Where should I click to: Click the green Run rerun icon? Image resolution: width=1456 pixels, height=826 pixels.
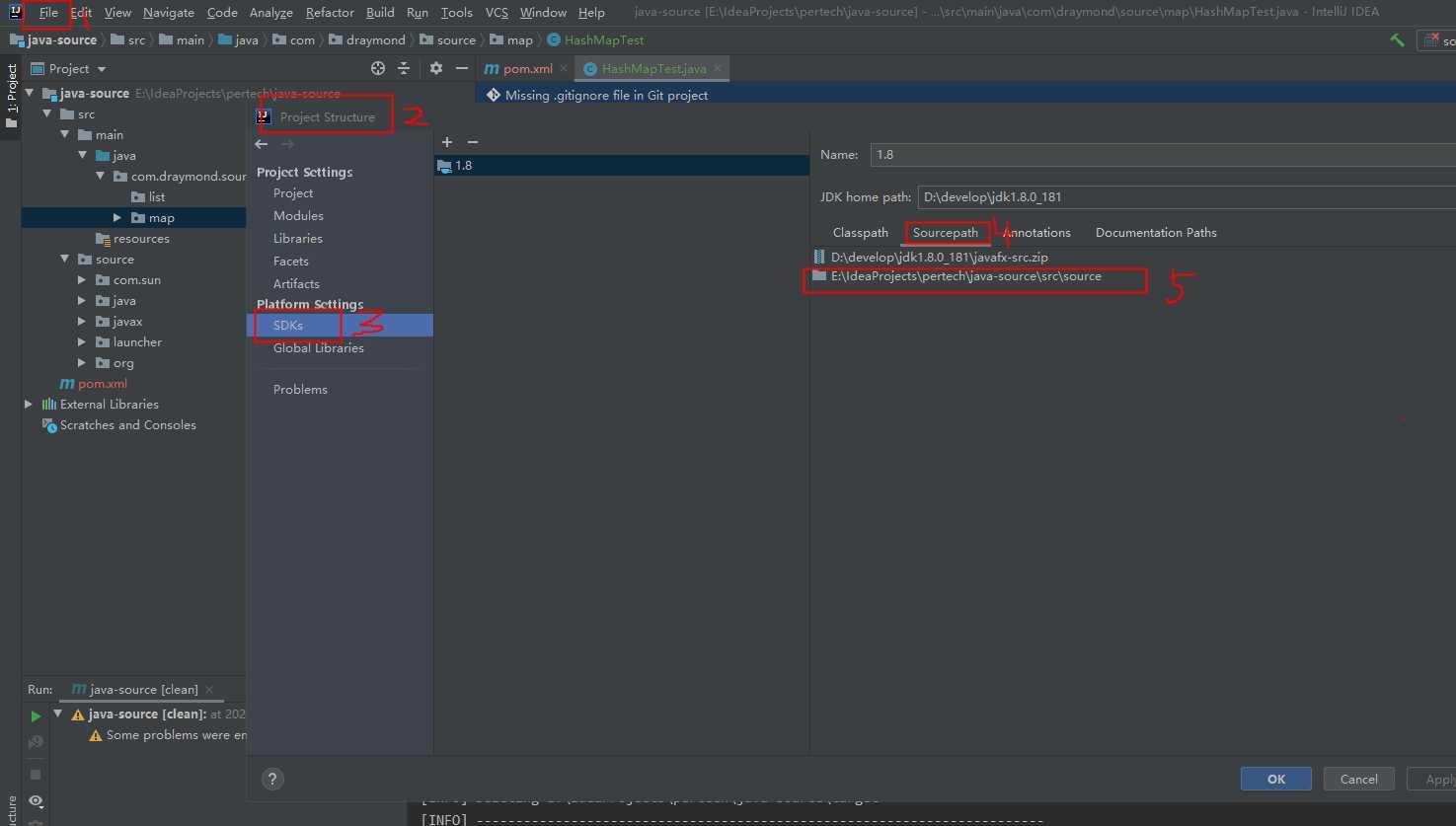pyautogui.click(x=36, y=715)
